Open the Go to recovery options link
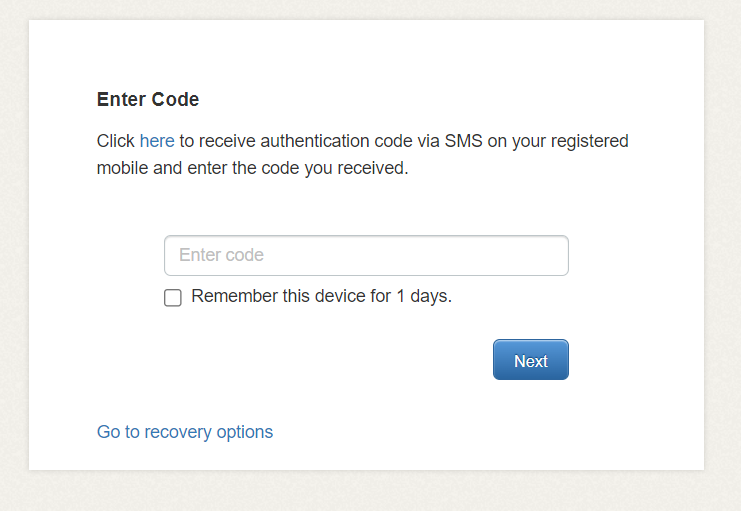This screenshot has height=511, width=741. click(185, 432)
